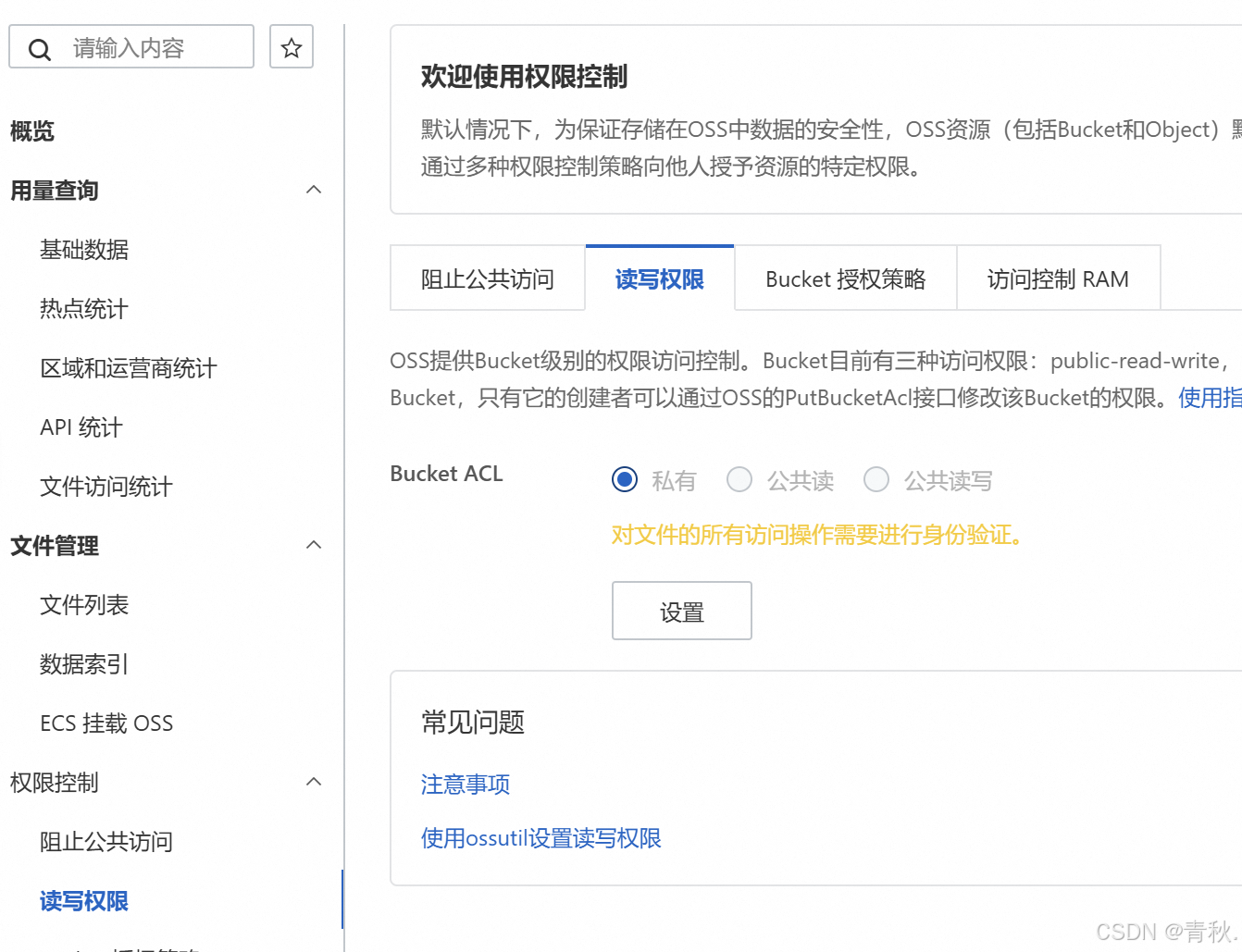Open 使用ossutil设置读写权限 link
The width and height of the screenshot is (1242, 952).
(541, 838)
